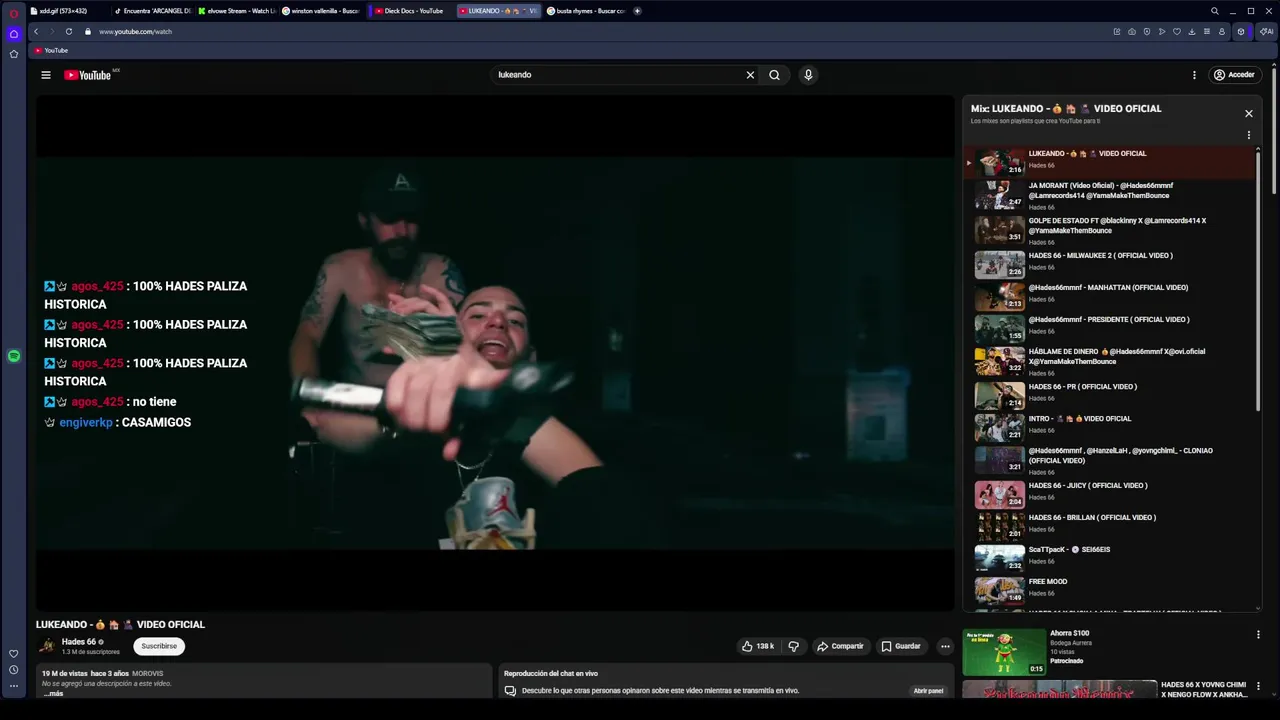The width and height of the screenshot is (1280, 720).
Task: Switch to the elvowe Stream Kick tab
Action: click(237, 11)
